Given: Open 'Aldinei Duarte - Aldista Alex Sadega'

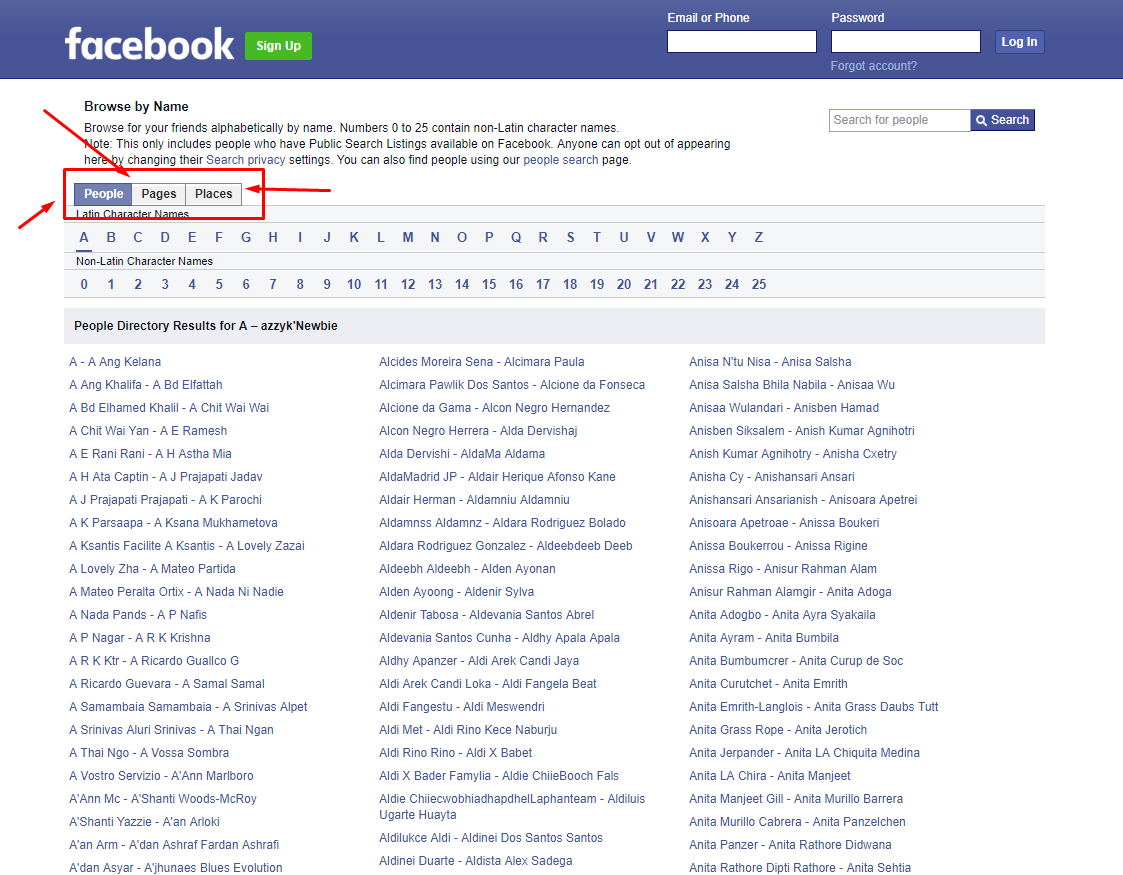Looking at the screenshot, I should [476, 861].
